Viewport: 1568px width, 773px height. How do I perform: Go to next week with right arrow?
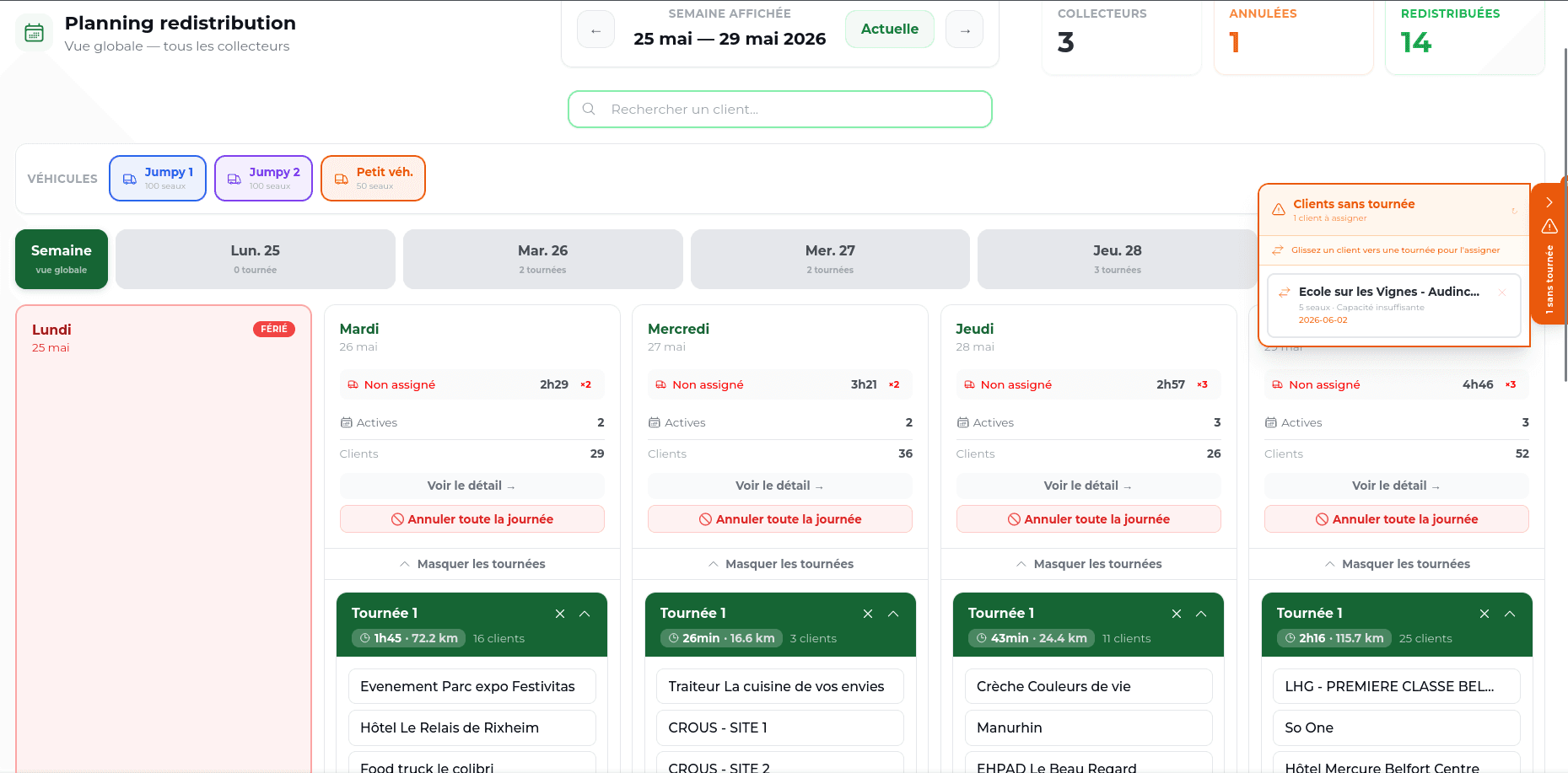pos(965,30)
